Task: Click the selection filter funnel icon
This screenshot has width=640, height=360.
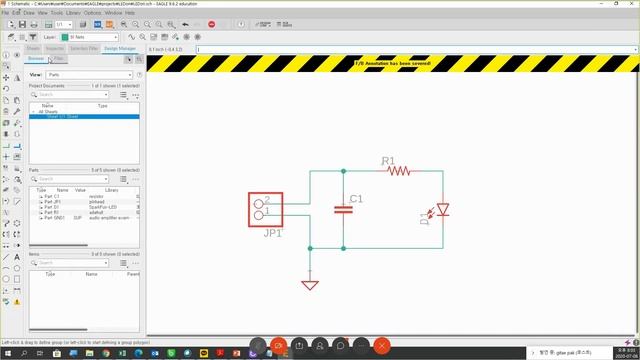Action: [33, 37]
